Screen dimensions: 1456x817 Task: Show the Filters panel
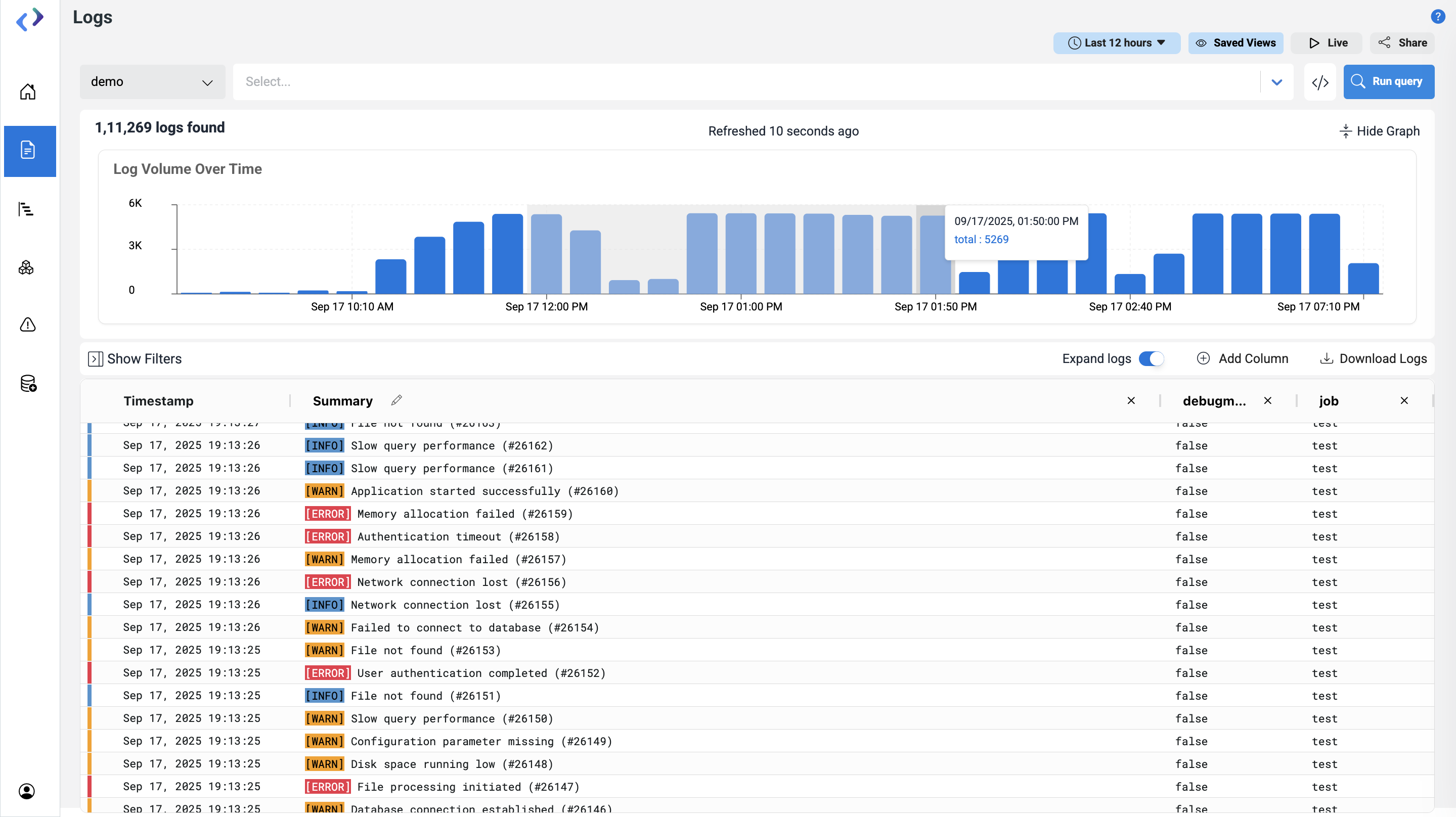click(x=135, y=359)
